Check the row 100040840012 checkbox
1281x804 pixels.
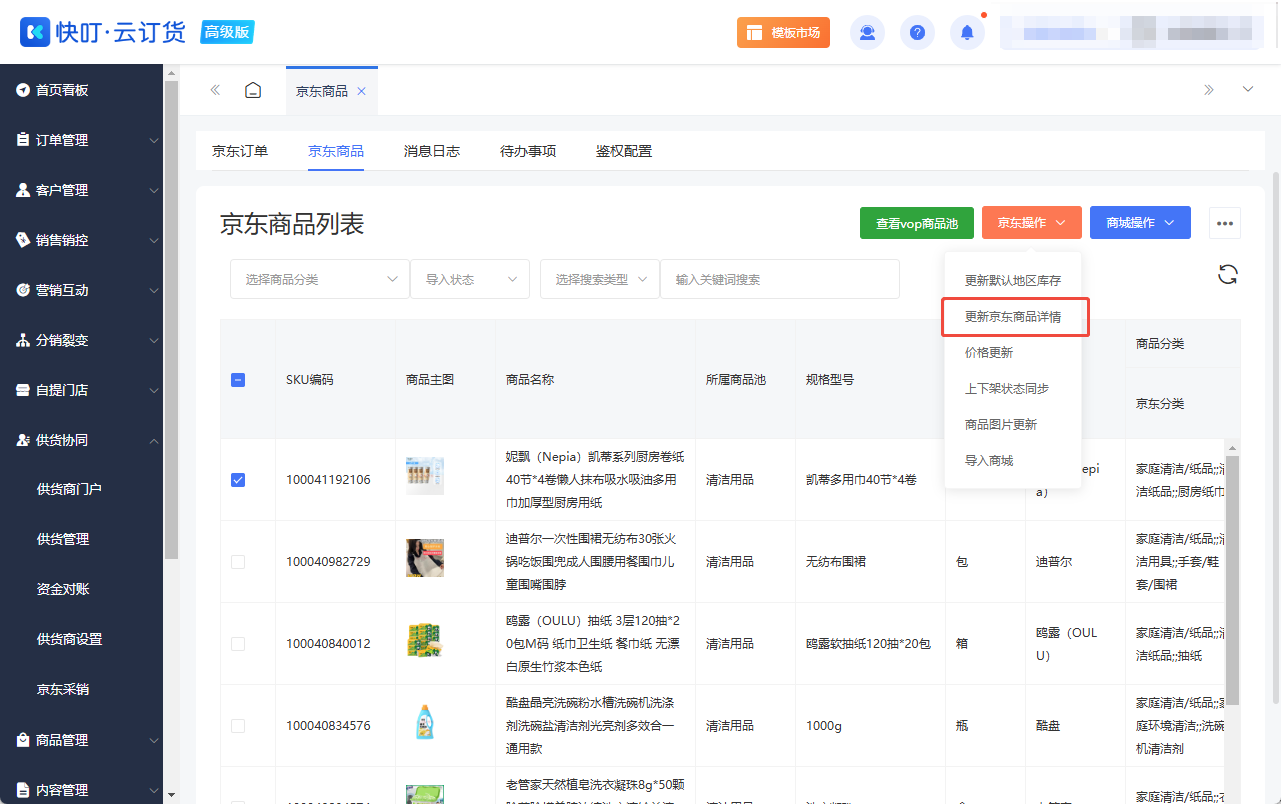pos(238,644)
